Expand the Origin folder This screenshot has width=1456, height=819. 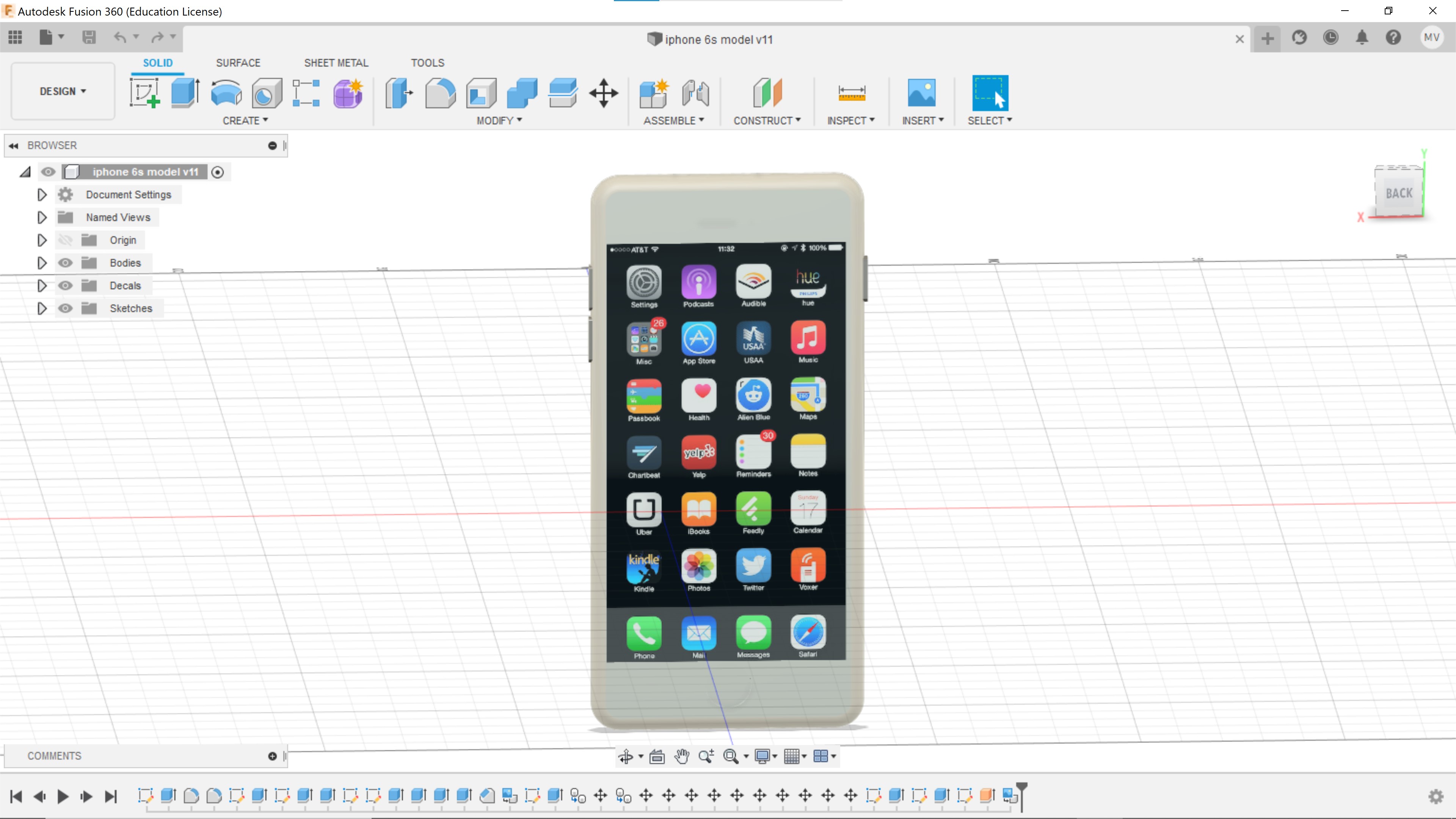coord(42,240)
